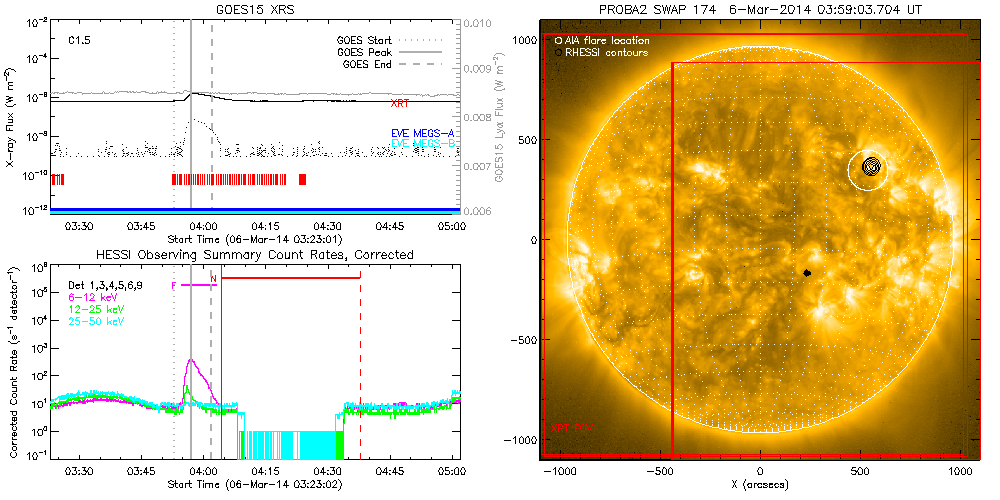Click the AIA flare location legend circle
1000x500 pixels.
click(x=557, y=41)
